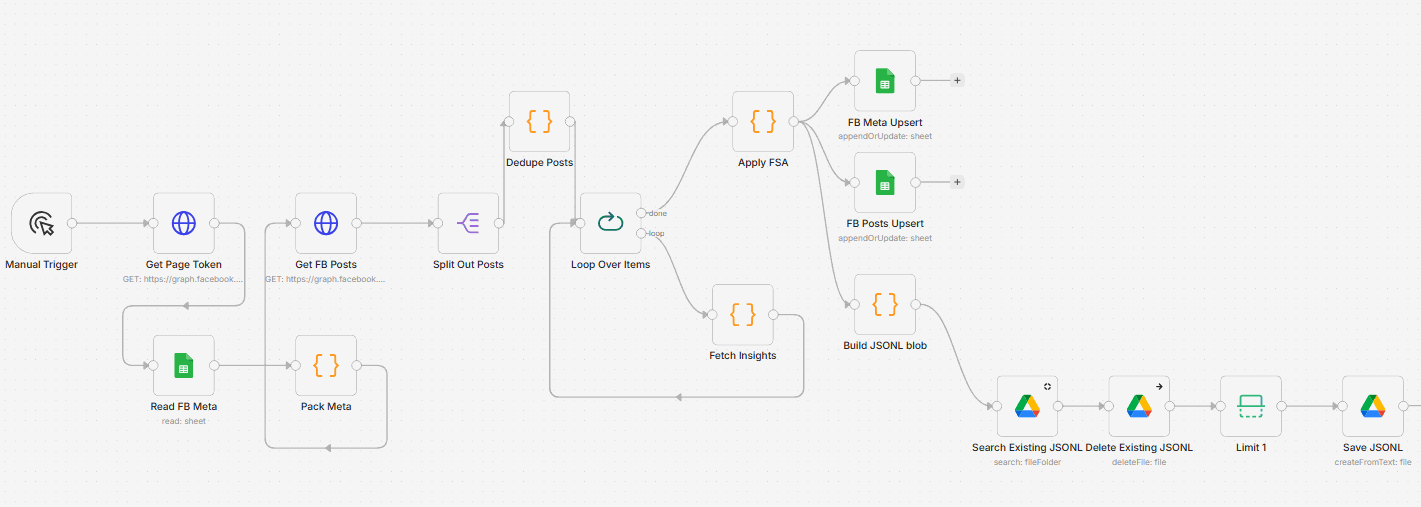The width and height of the screenshot is (1421, 507).
Task: Open the Get Page Token HTTP node
Action: [184, 223]
